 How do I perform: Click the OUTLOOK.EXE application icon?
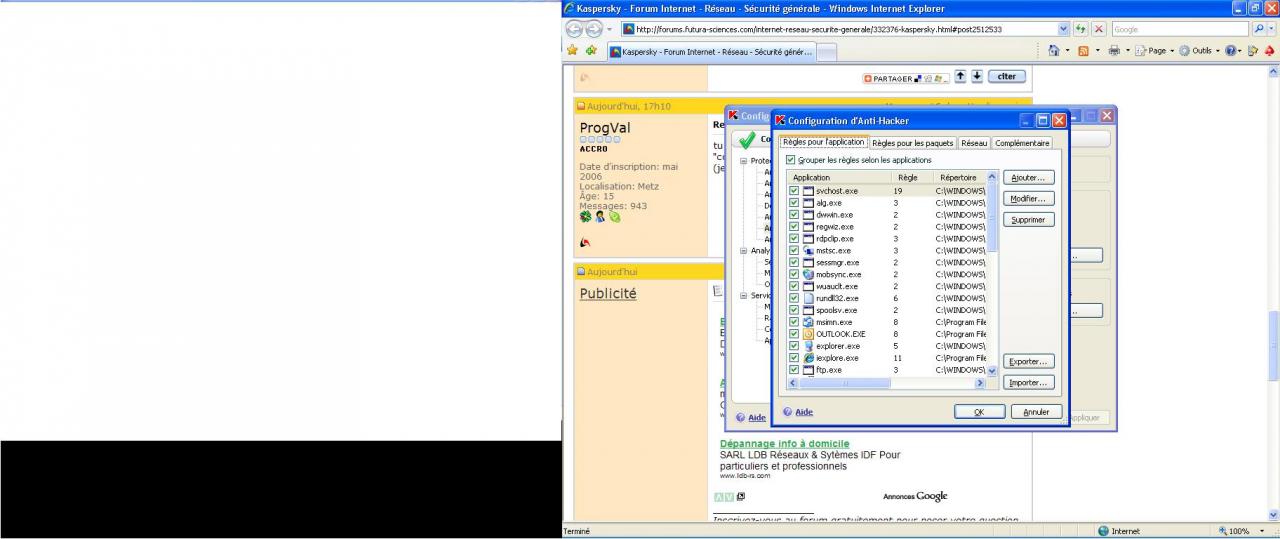pos(808,334)
